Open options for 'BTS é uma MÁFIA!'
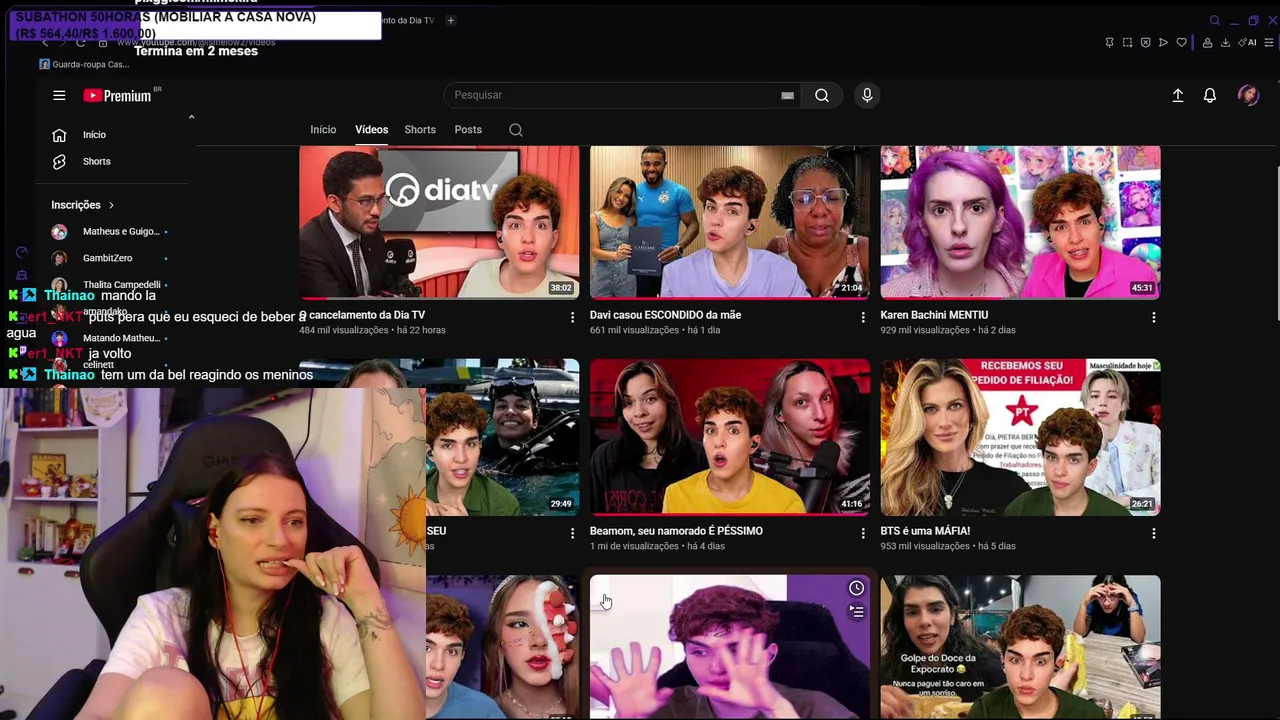The width and height of the screenshot is (1280, 720). click(x=1153, y=533)
